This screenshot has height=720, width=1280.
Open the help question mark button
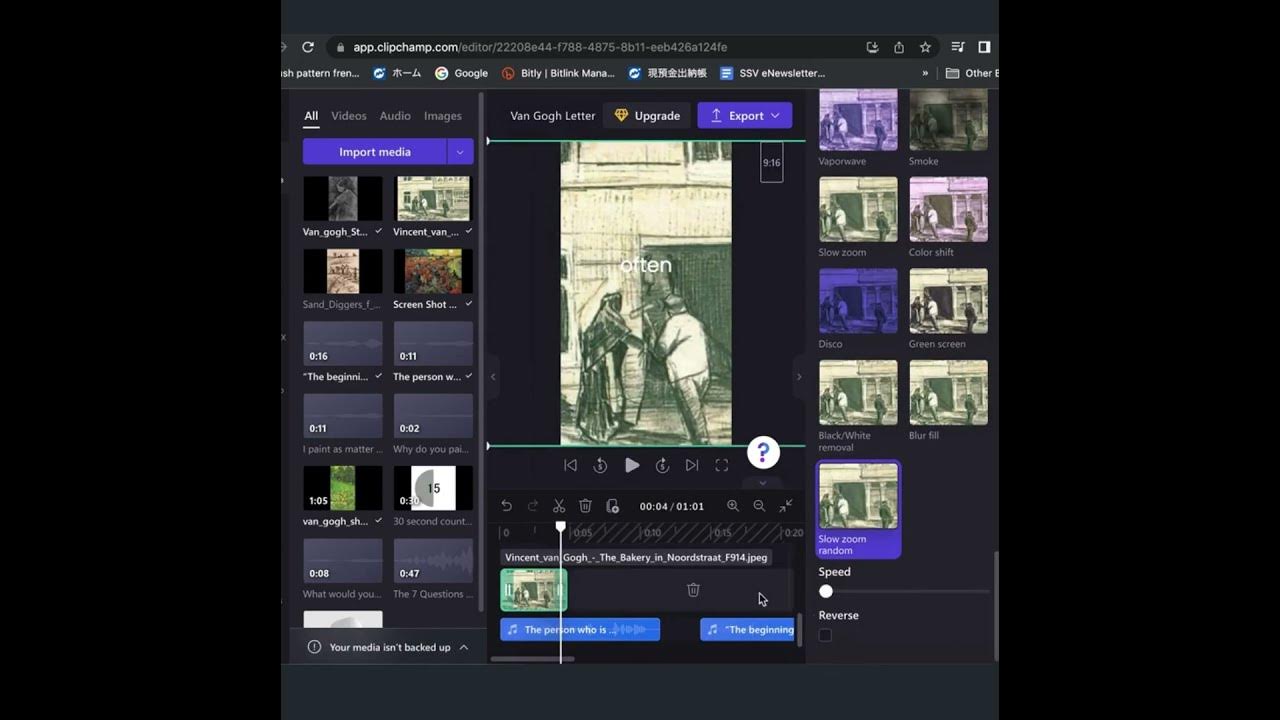(763, 452)
